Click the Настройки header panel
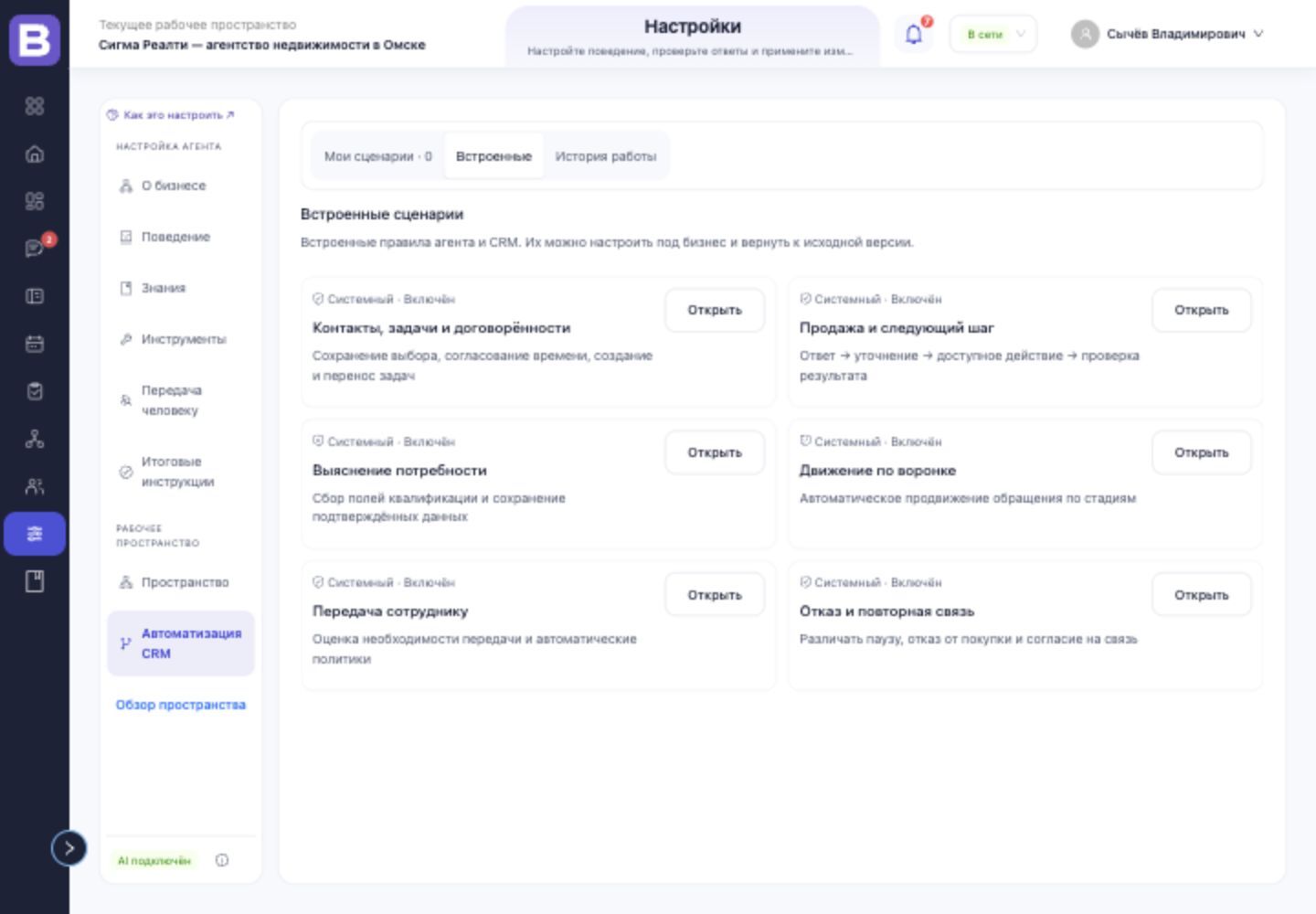The width and height of the screenshot is (1316, 914). point(692,37)
